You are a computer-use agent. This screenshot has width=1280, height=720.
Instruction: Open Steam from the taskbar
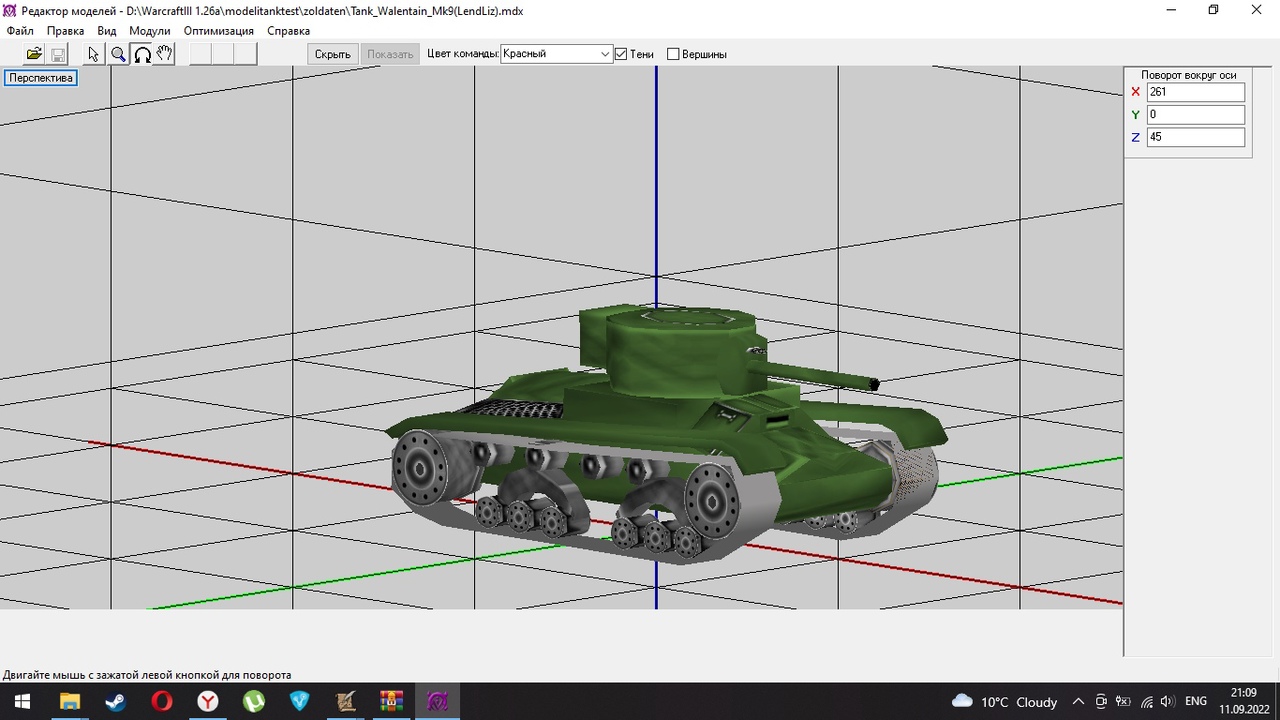click(115, 701)
